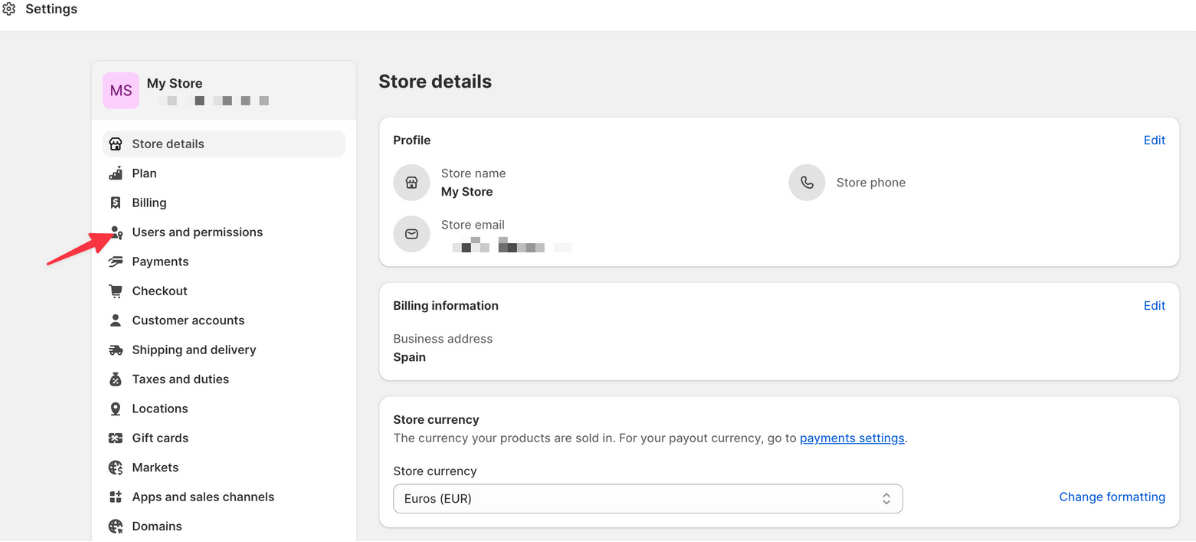Click the Profile card heading
Screen dimensions: 1196x542
coord(412,140)
